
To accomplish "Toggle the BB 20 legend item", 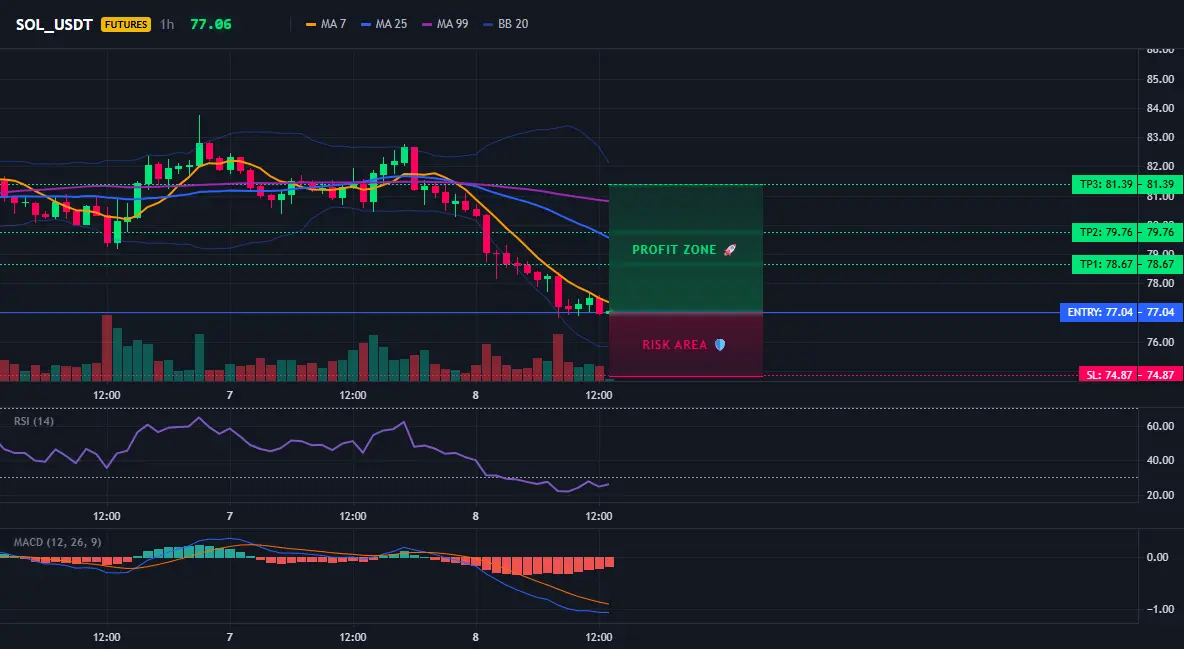I will point(506,24).
